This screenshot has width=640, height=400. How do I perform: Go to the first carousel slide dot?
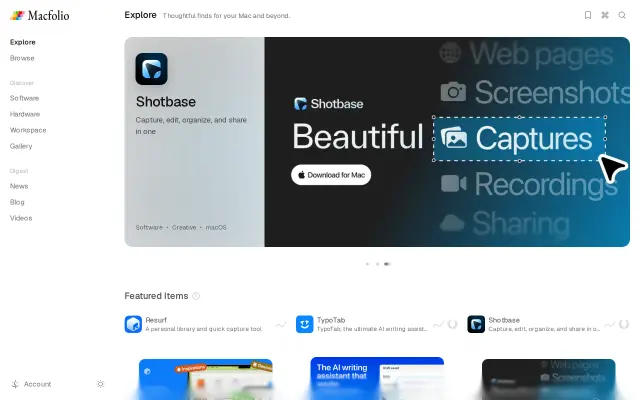point(367,264)
